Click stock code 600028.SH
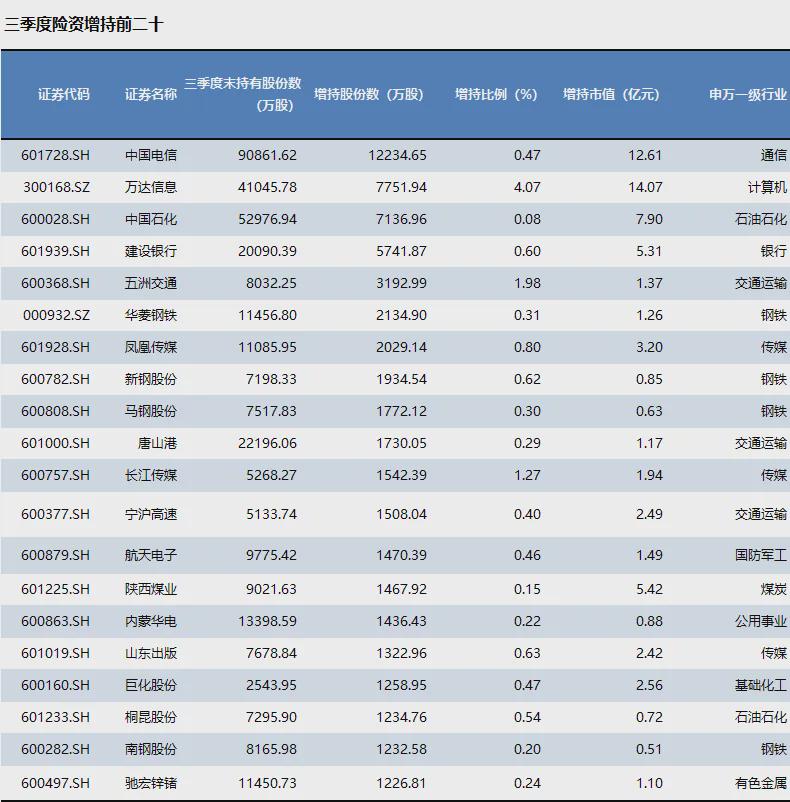This screenshot has width=790, height=802. [55, 219]
